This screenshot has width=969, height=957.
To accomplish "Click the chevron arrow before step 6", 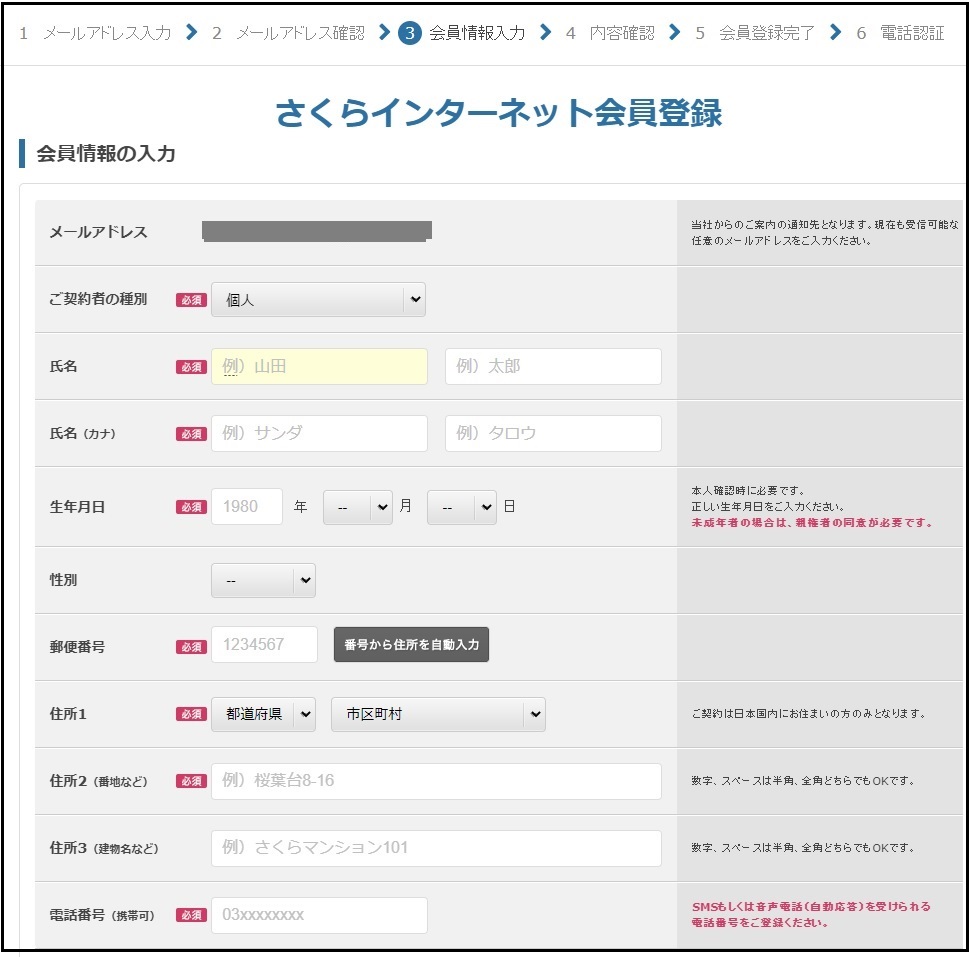I will click(x=836, y=32).
